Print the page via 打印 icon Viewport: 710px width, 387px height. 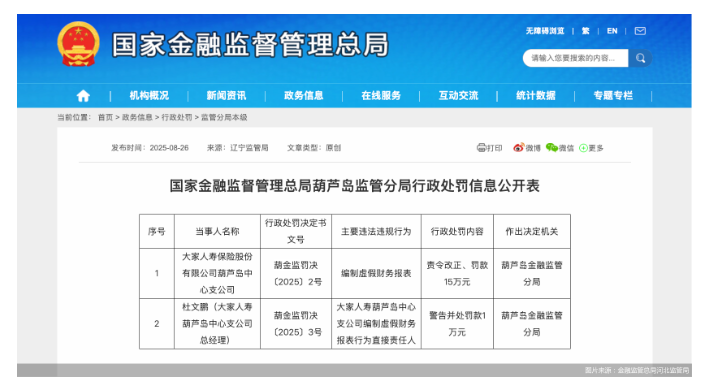pos(489,148)
